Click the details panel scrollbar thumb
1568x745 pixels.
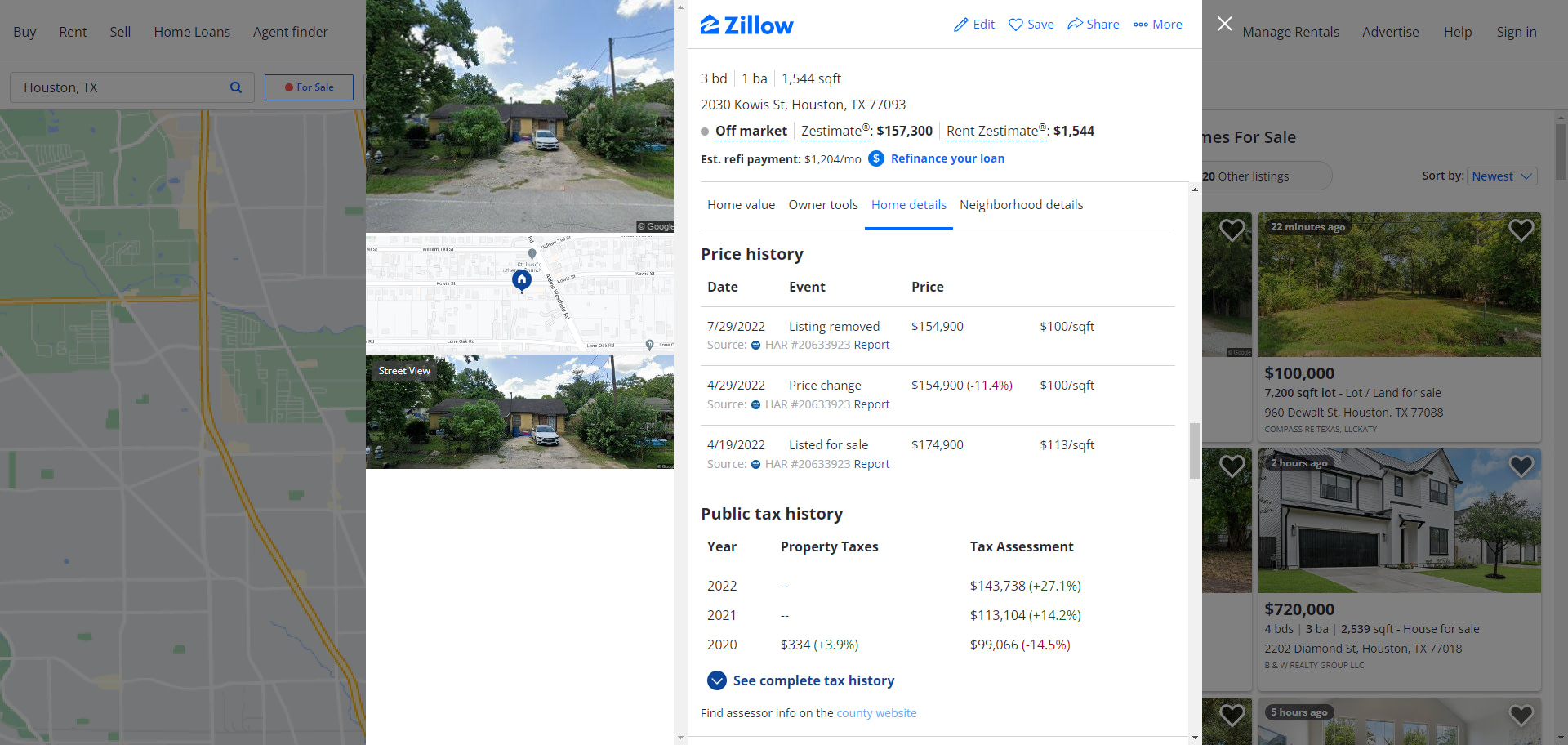coord(1195,450)
